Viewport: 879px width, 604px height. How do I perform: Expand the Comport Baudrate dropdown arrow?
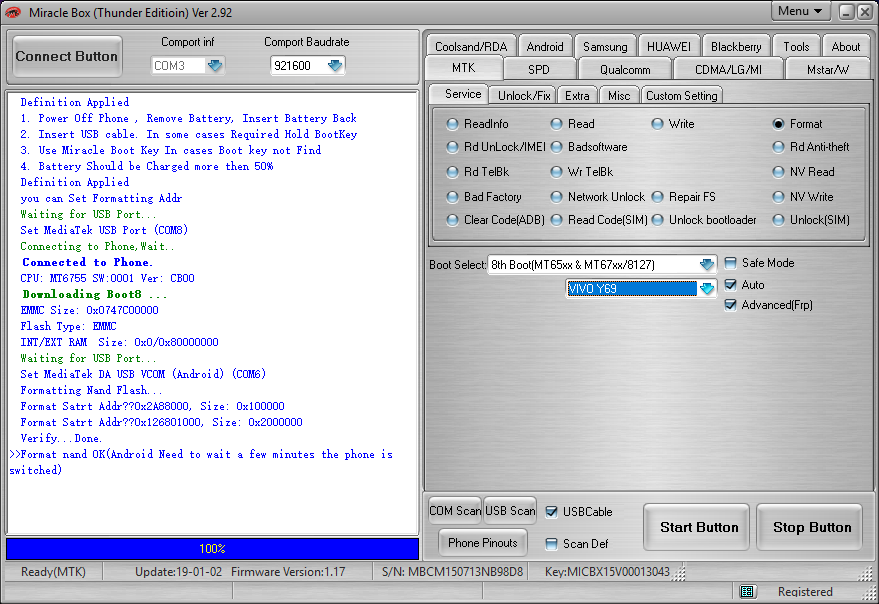click(x=335, y=66)
